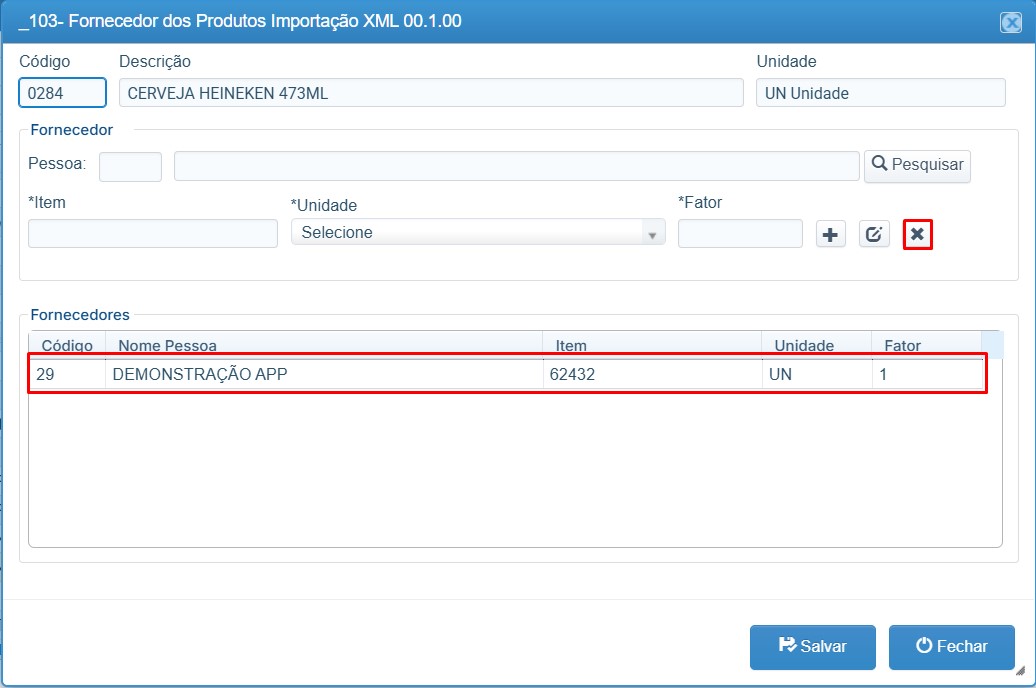Close the dialog using the title bar X
This screenshot has width=1036, height=688.
coord(1011,23)
